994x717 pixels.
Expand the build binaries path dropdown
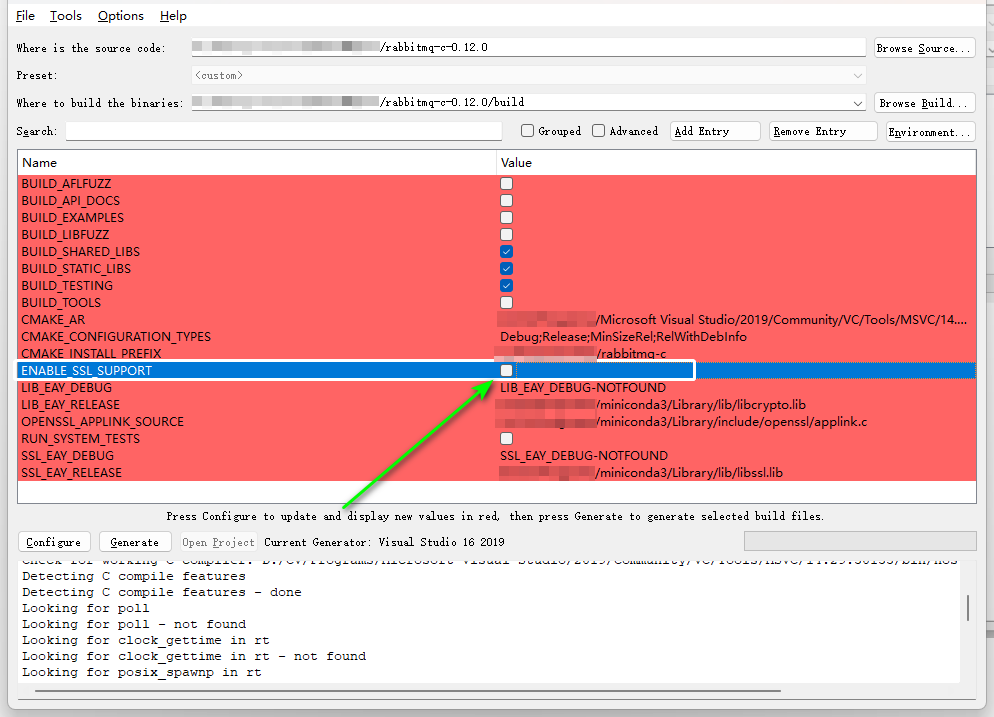858,103
